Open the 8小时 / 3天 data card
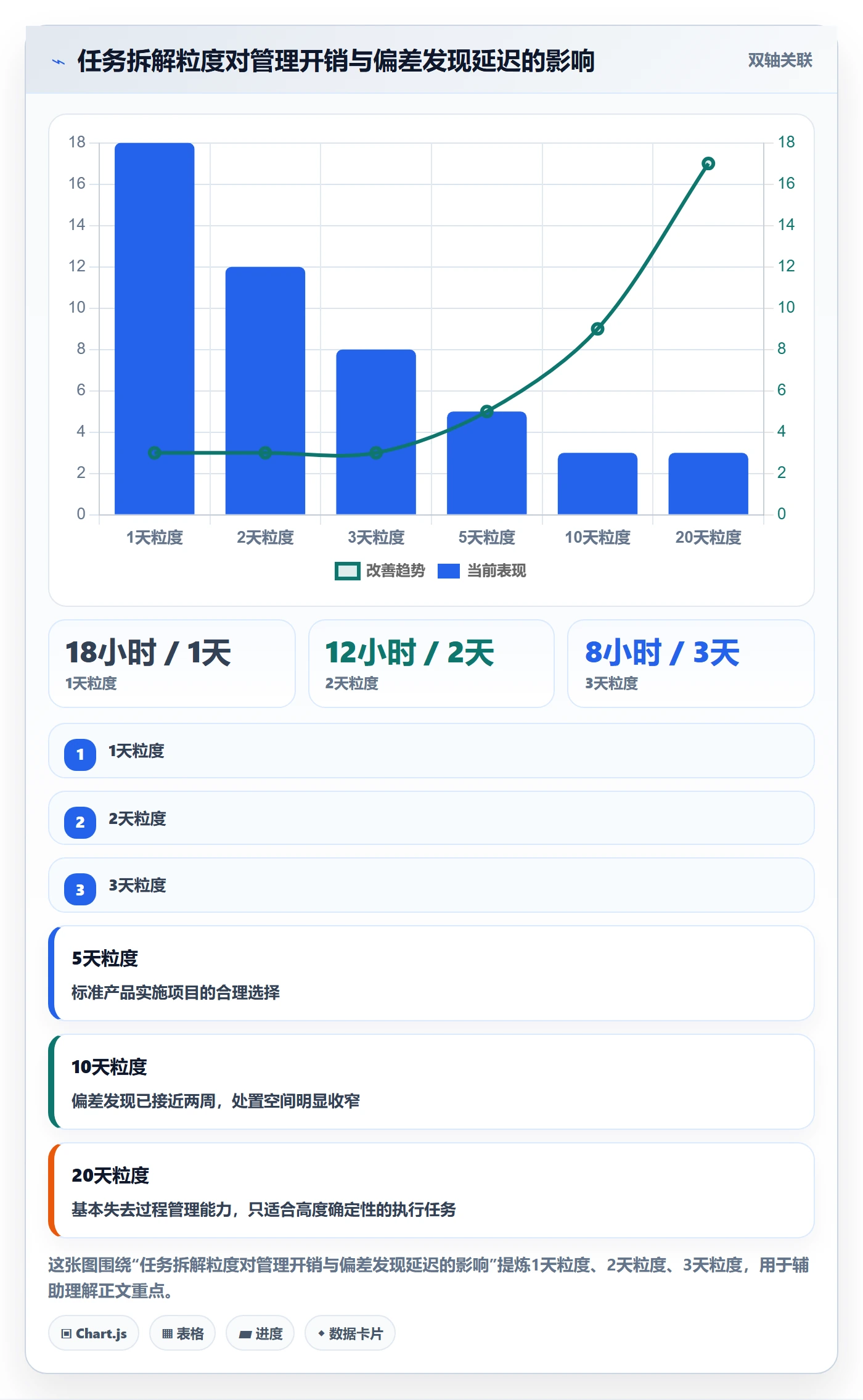The height and width of the screenshot is (1400, 863). pos(691,664)
